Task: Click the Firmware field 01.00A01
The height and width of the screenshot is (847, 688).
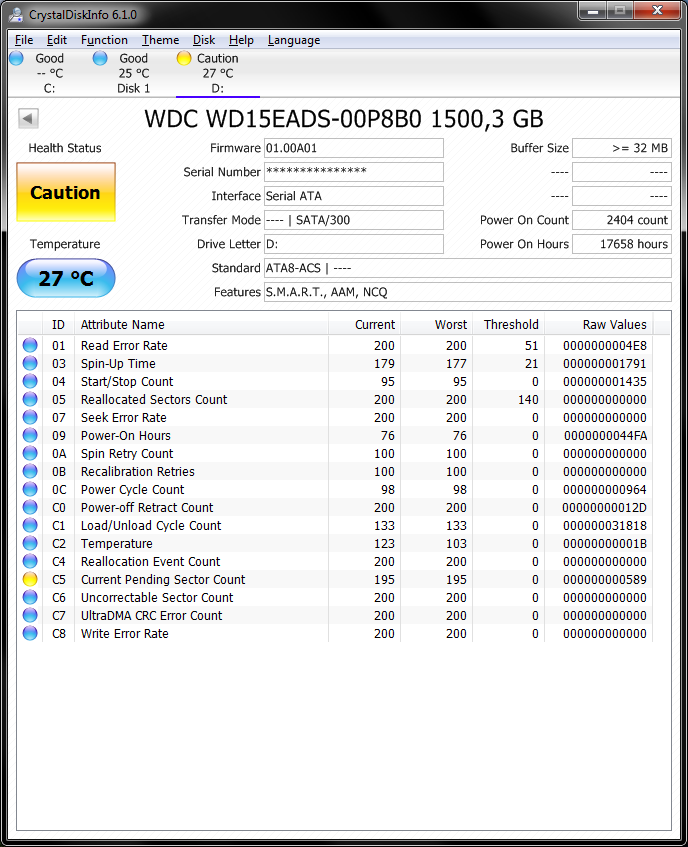Action: (353, 148)
